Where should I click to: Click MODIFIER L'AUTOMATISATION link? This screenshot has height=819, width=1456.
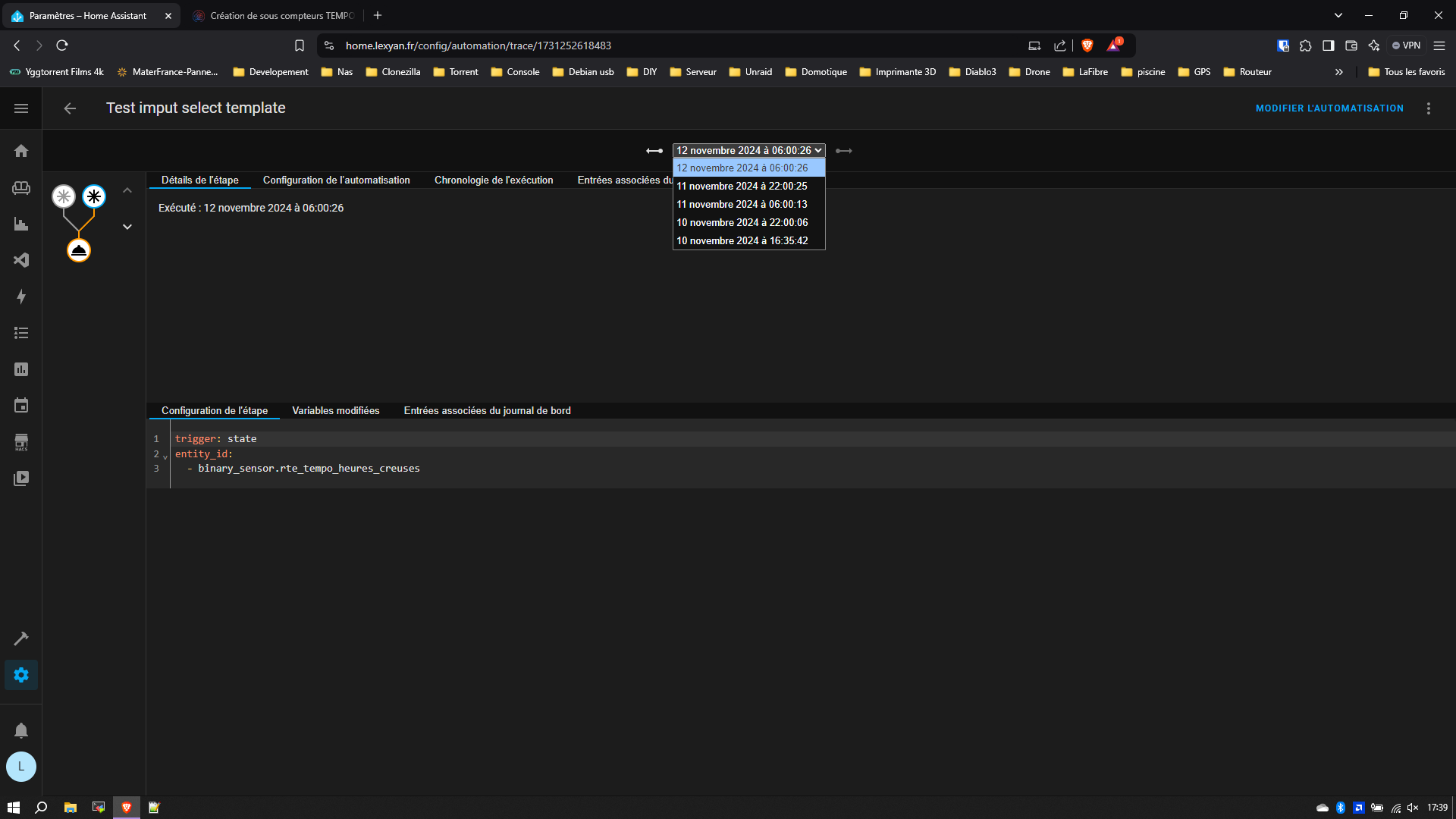[1329, 108]
